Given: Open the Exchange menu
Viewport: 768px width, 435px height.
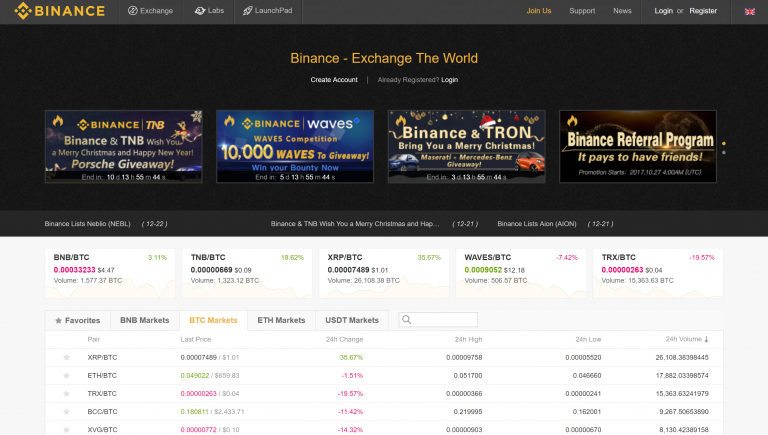Looking at the screenshot, I should (150, 11).
